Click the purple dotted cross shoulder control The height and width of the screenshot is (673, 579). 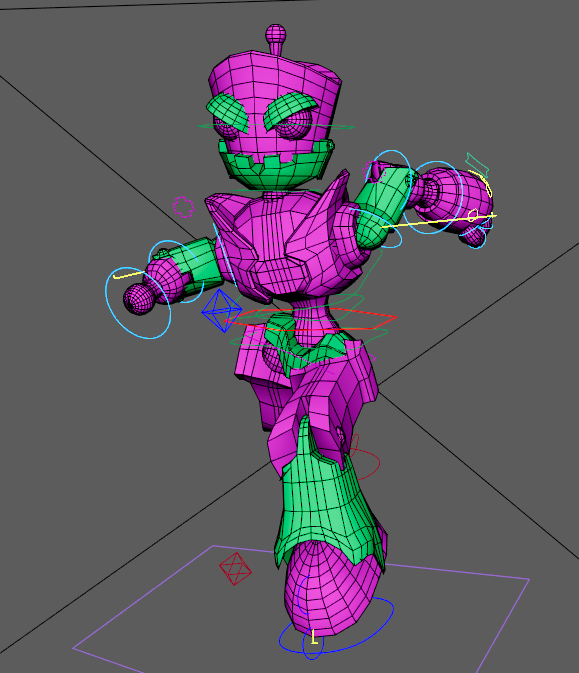click(183, 207)
